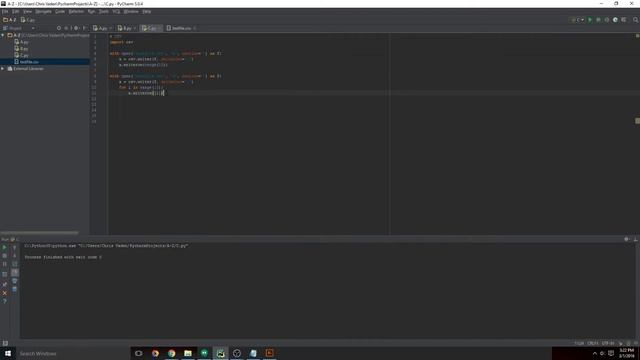Open the Window menu

pos(131,11)
